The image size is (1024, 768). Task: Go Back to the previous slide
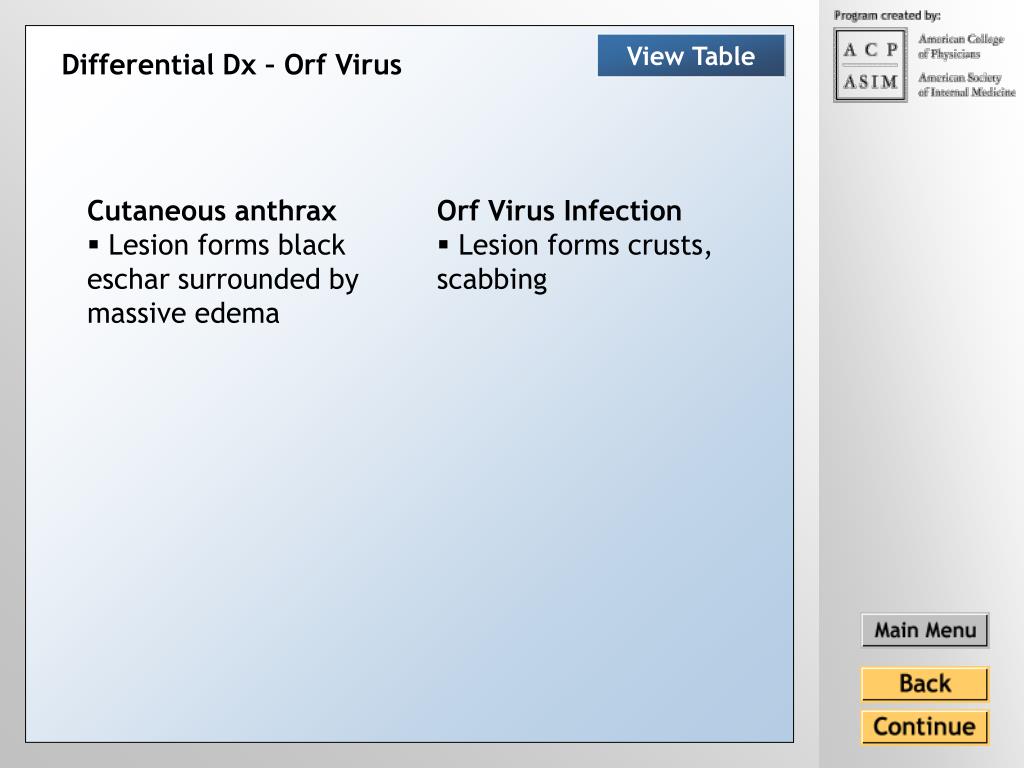pyautogui.click(x=925, y=684)
